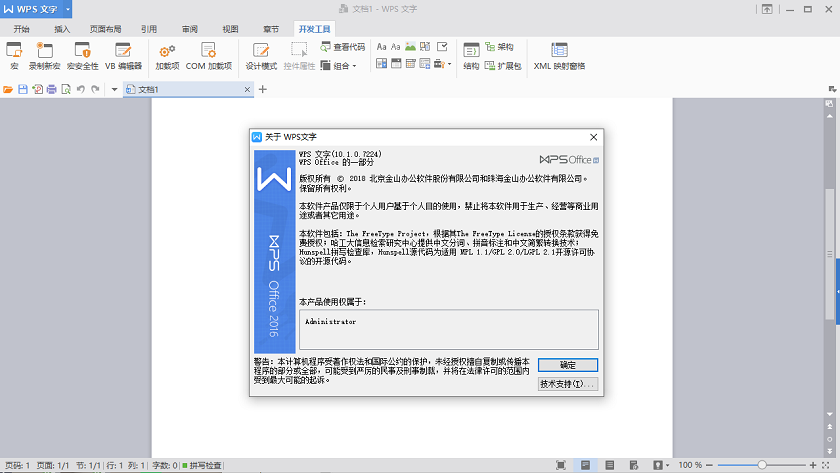This screenshot has height=473, width=840.
Task: Click the vertical scrollbar down arrow
Action: [x=830, y=414]
